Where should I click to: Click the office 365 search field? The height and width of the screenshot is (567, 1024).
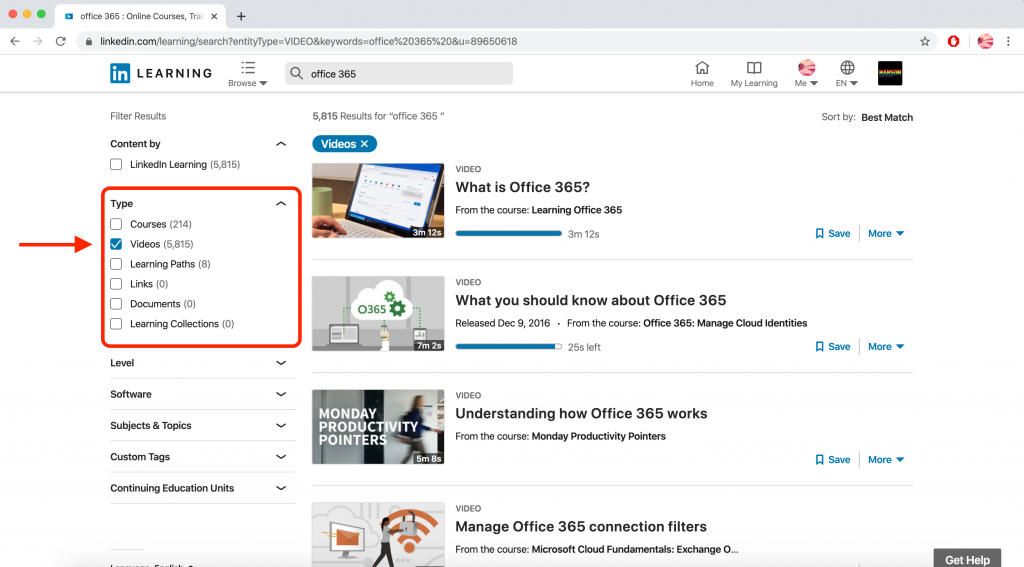(399, 73)
